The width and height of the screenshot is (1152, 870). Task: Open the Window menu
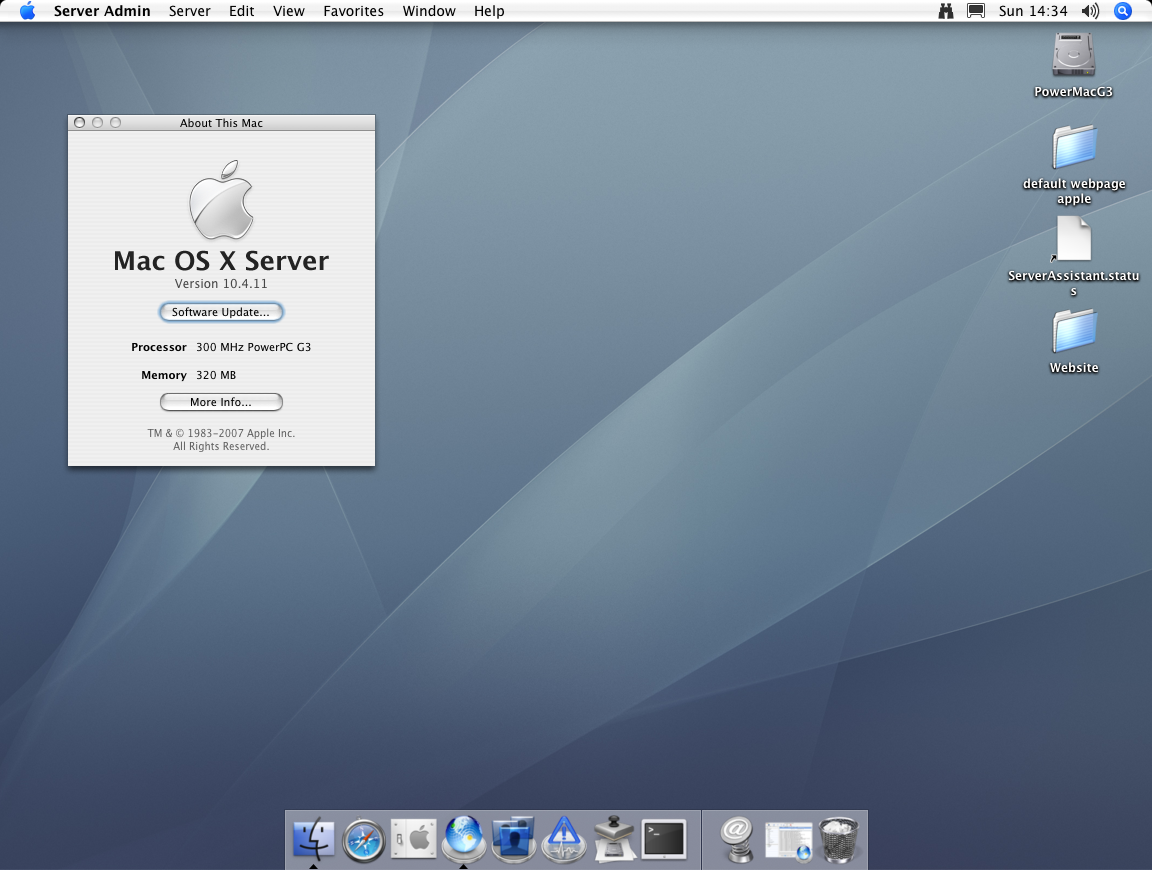[429, 11]
